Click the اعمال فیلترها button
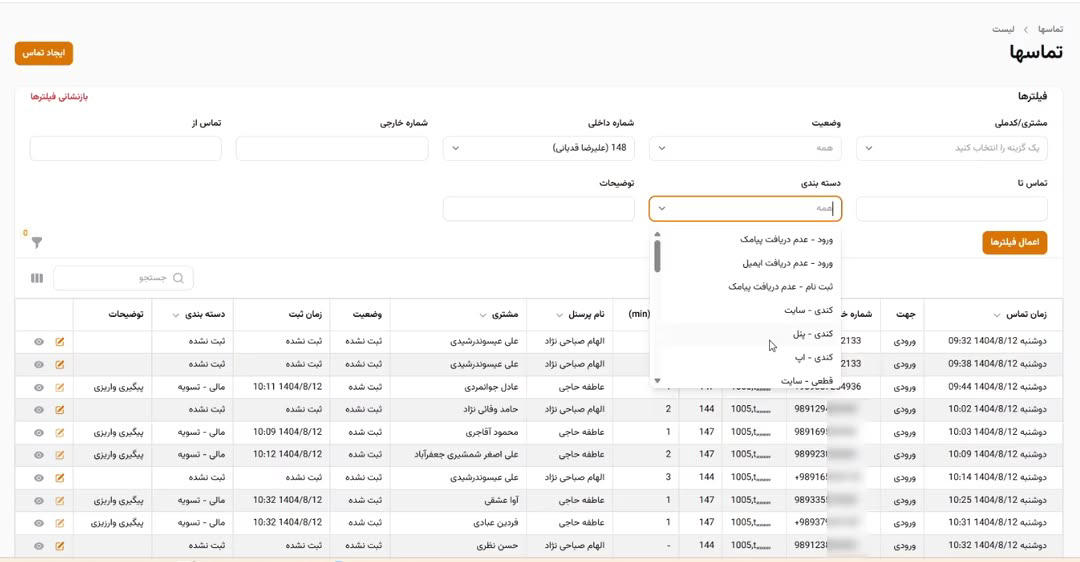Image resolution: width=1080 pixels, height=562 pixels. (x=1015, y=242)
